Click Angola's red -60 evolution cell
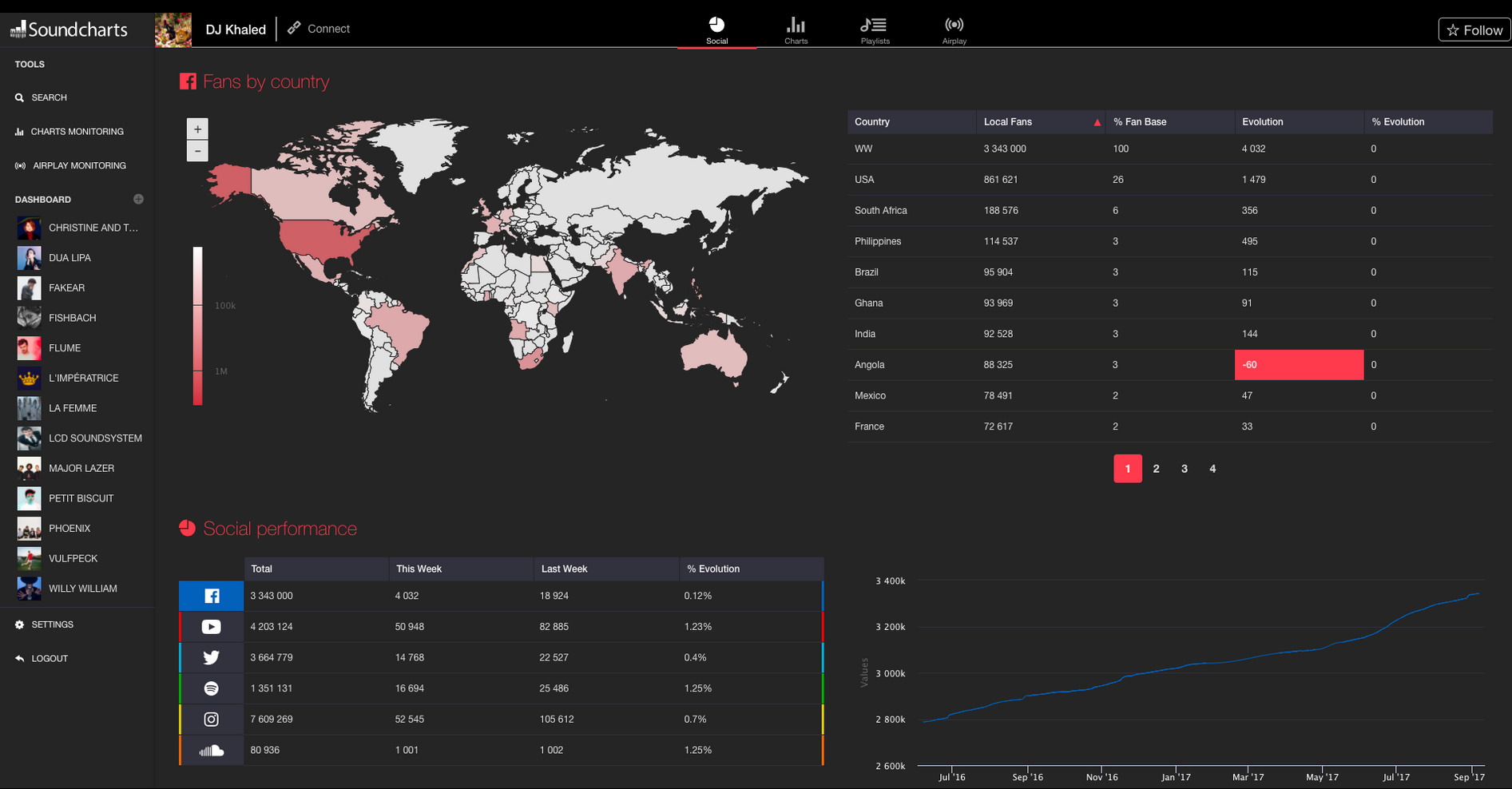Screen dimensions: 1512x789 1299,365
